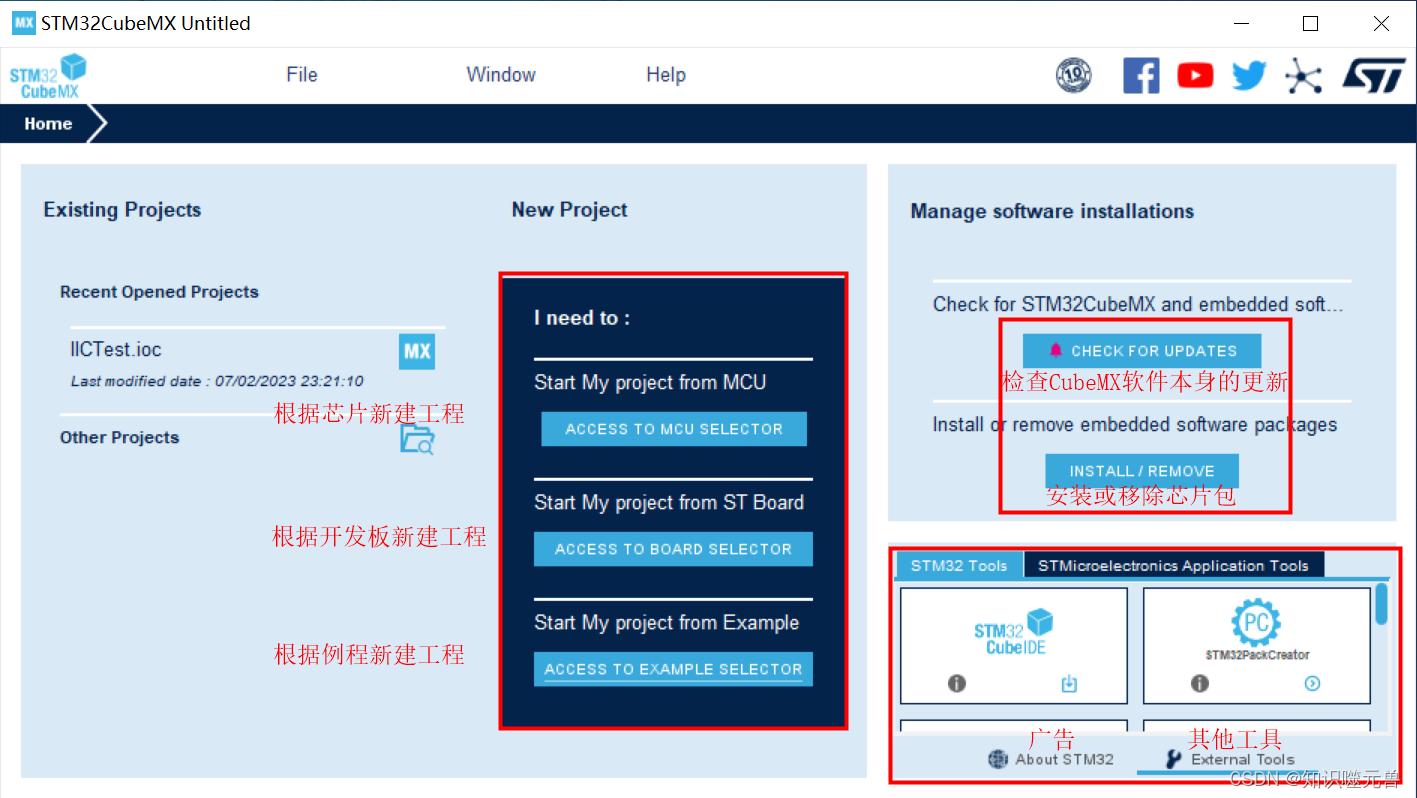The height and width of the screenshot is (798, 1417).
Task: Maximize the STM32CubeMX window
Action: [x=1310, y=24]
